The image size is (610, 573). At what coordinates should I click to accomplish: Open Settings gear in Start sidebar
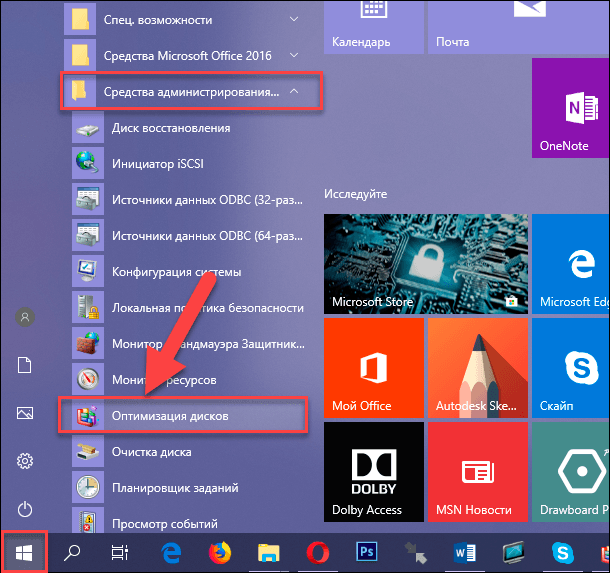pyautogui.click(x=25, y=461)
